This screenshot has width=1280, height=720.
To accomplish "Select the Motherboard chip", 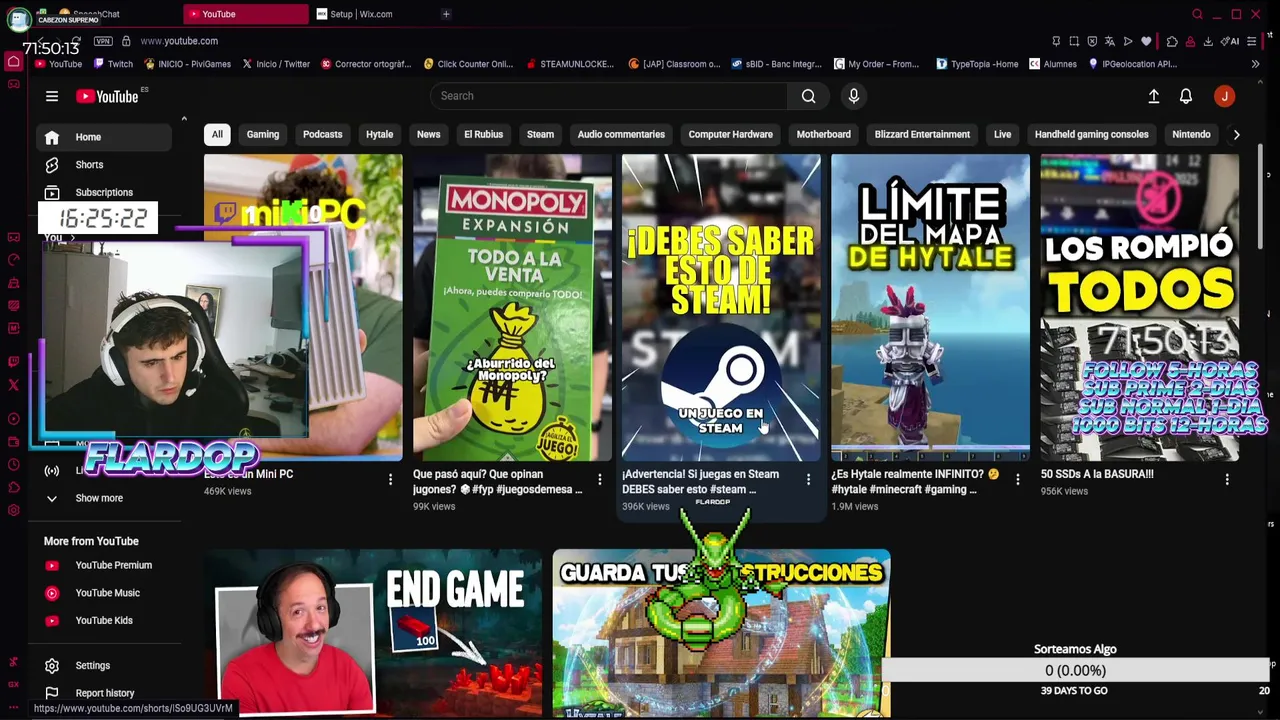I will (x=823, y=134).
